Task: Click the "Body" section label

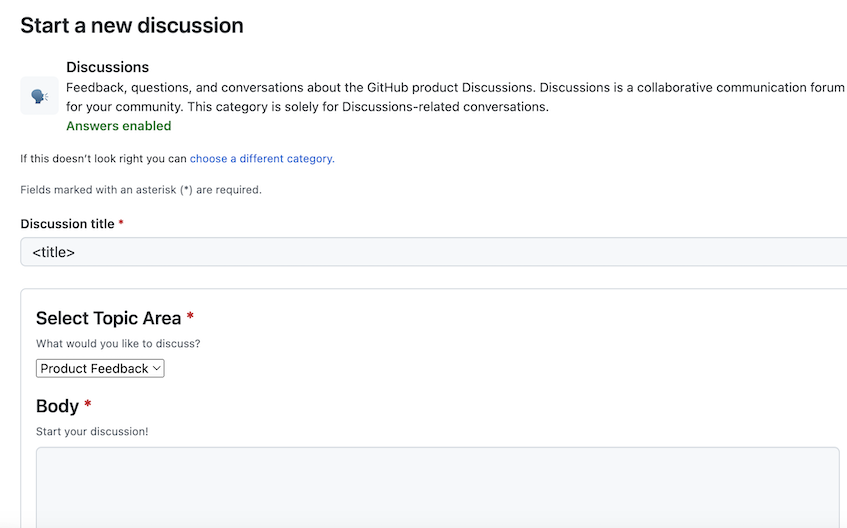Action: click(57, 406)
